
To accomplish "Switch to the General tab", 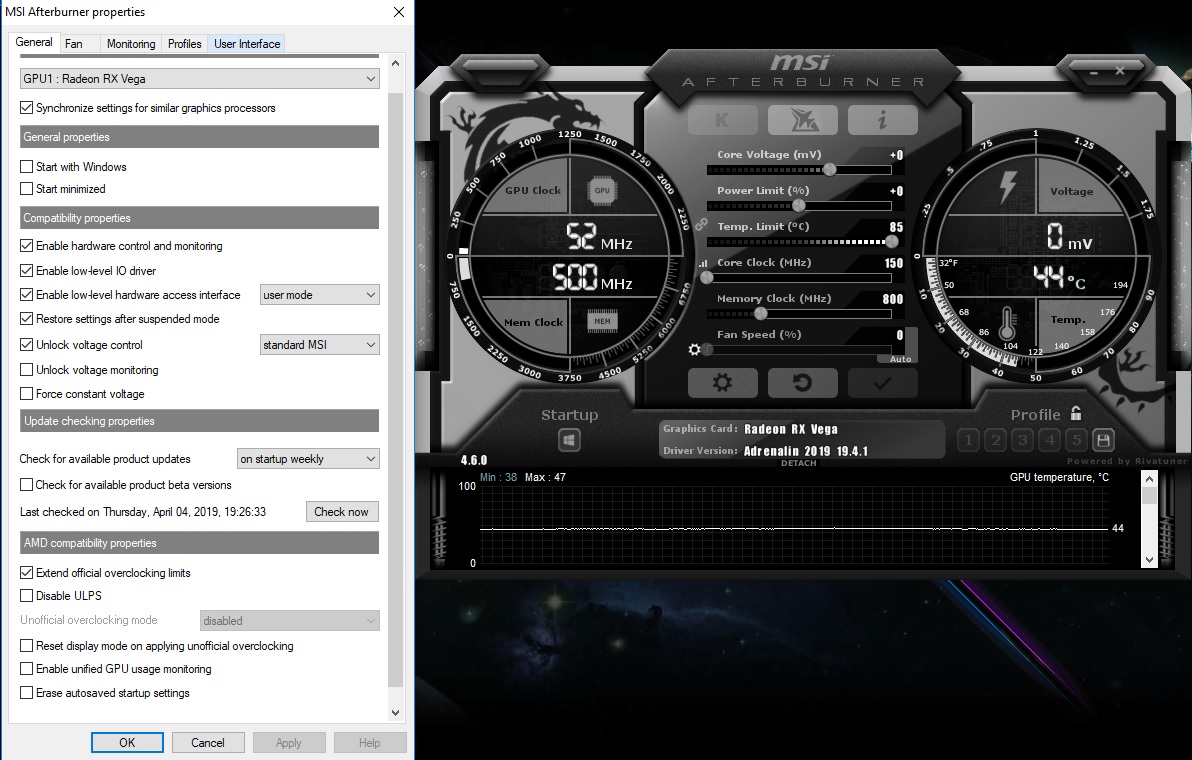I will (34, 43).
